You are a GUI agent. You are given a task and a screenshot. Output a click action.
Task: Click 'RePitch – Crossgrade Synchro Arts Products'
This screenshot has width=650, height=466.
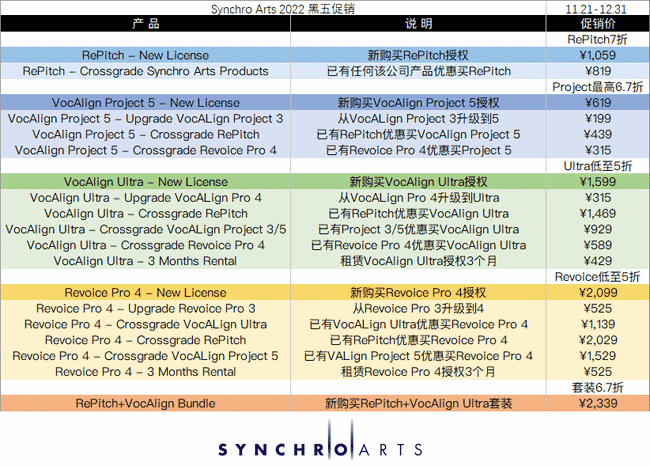146,71
